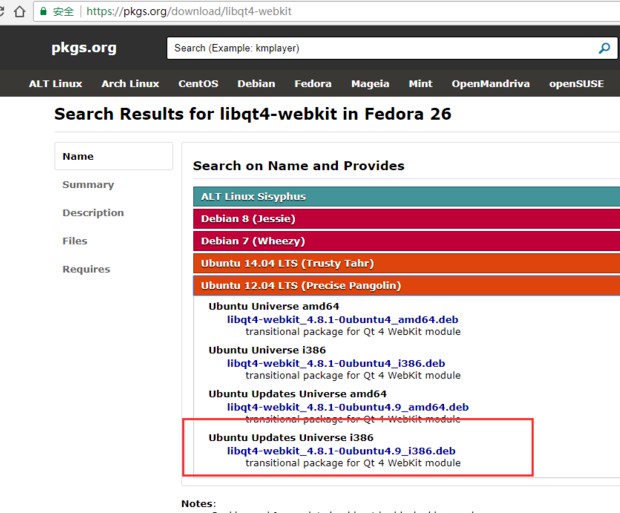Image resolution: width=620 pixels, height=513 pixels.
Task: Click the address bar URL
Action: tap(189, 11)
